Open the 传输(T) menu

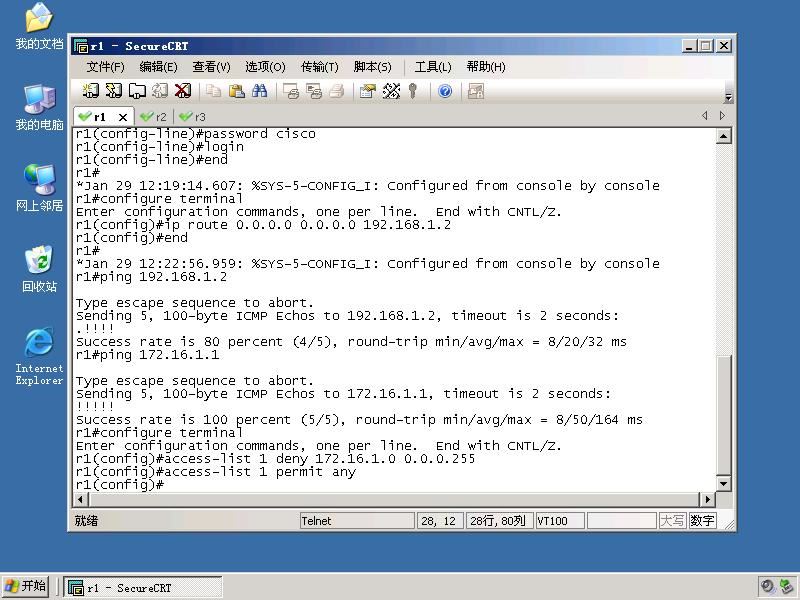pyautogui.click(x=319, y=67)
